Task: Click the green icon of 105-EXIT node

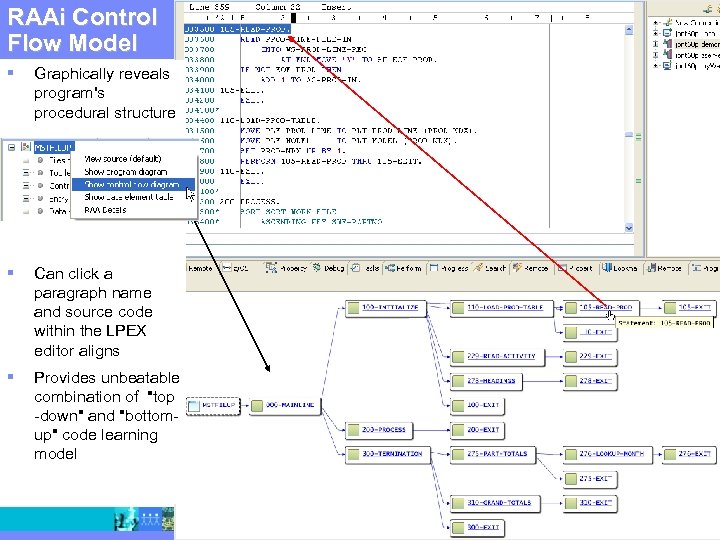Action: (670, 308)
